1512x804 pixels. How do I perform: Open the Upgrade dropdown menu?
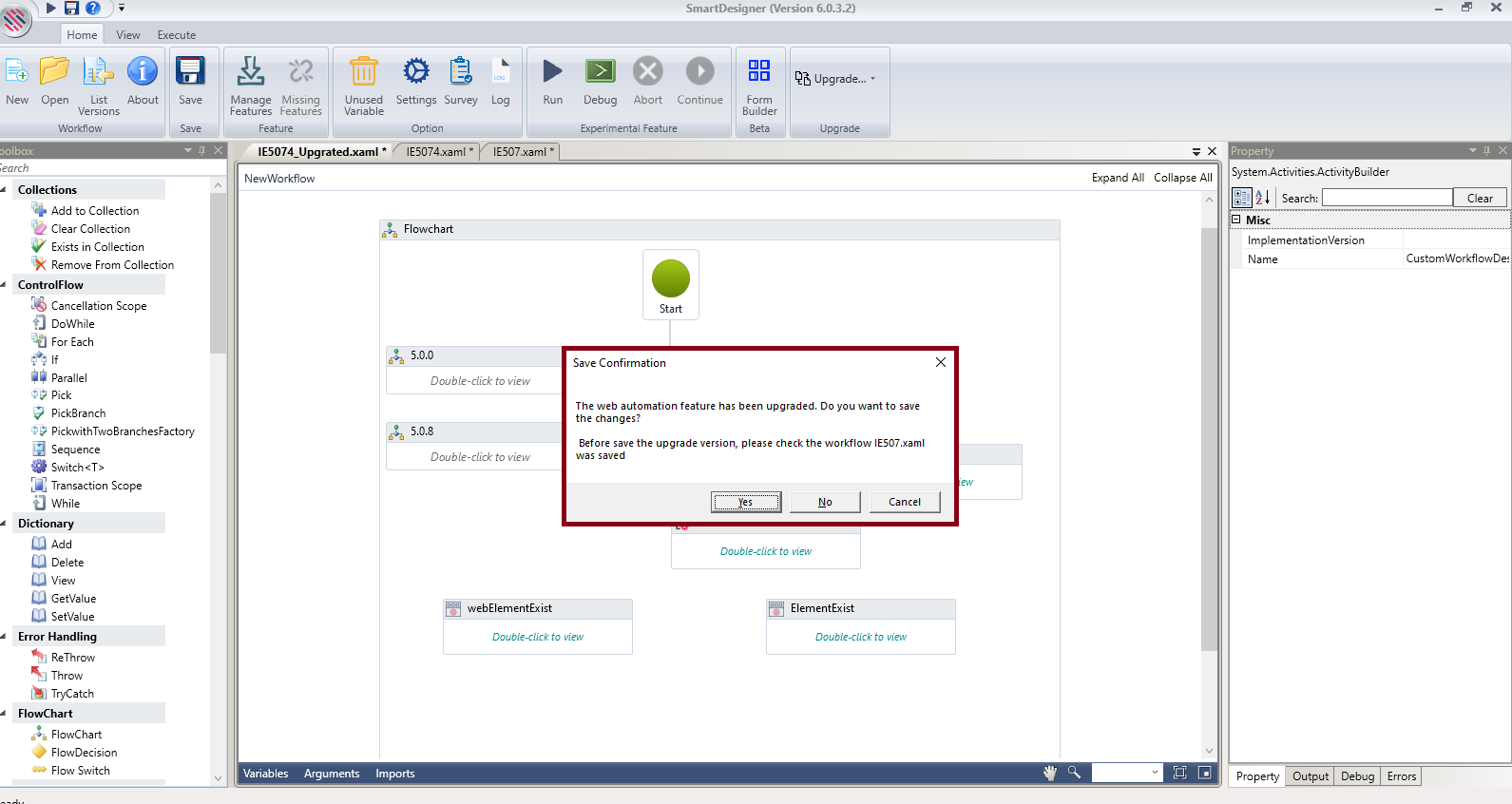[x=836, y=79]
